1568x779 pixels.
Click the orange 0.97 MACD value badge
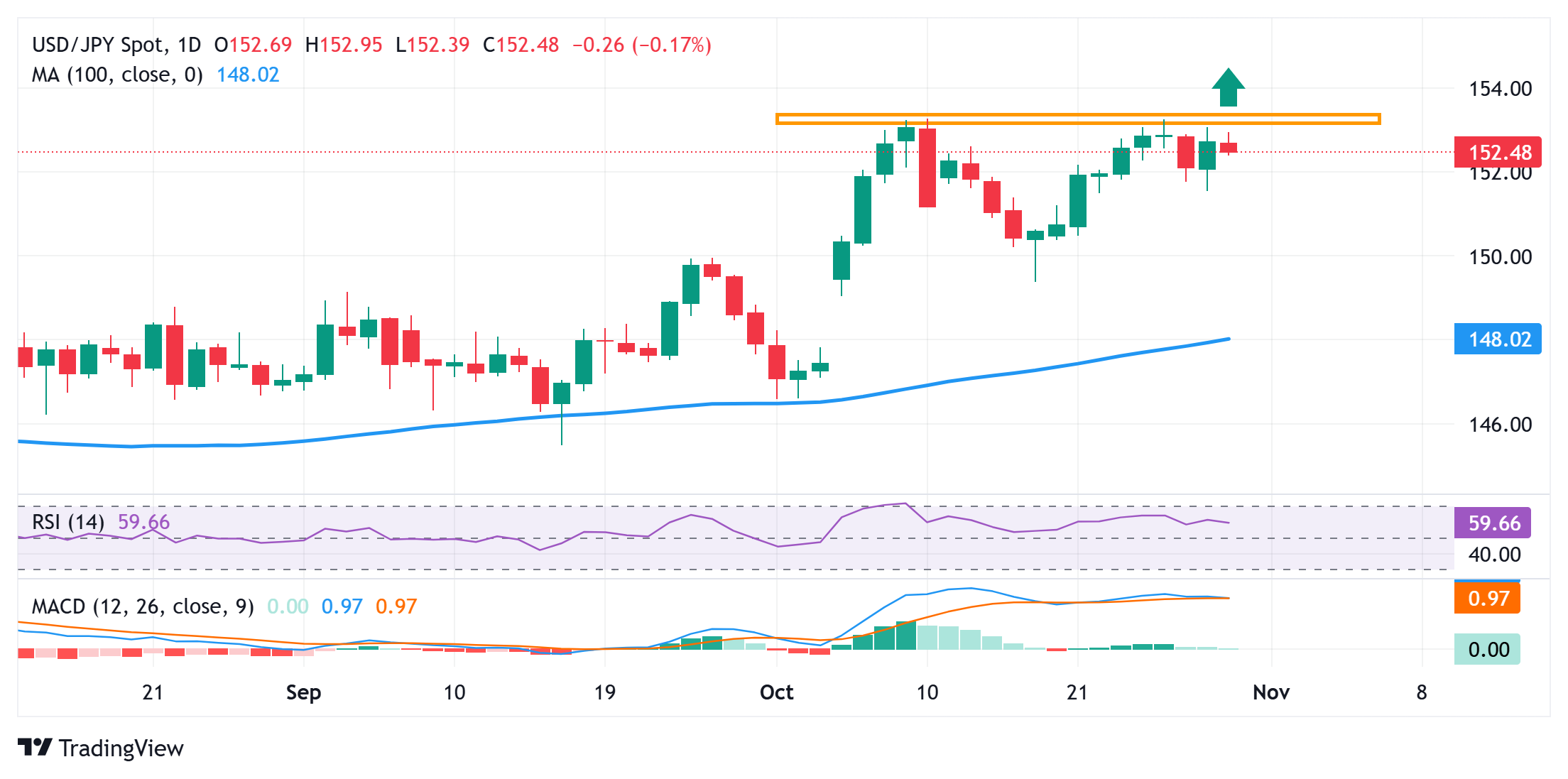(x=1488, y=599)
